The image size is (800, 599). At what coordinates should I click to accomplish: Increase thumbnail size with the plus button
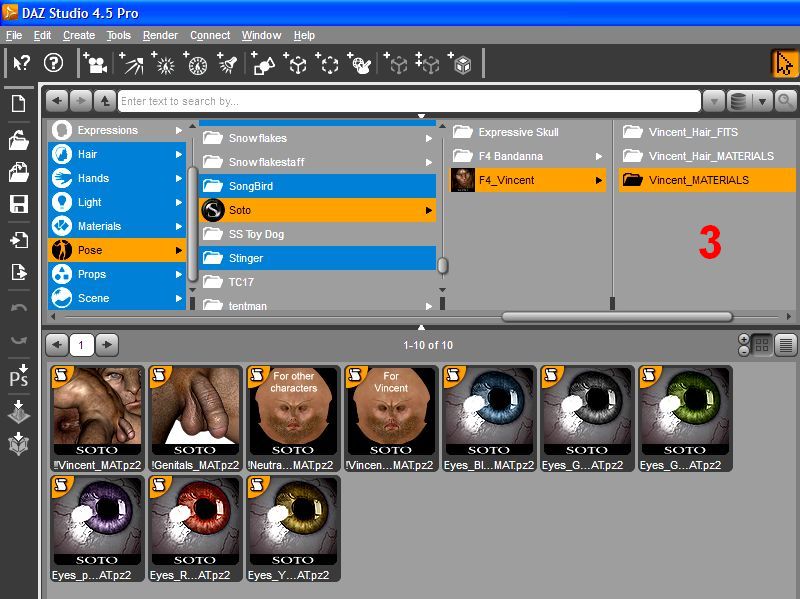coord(744,339)
